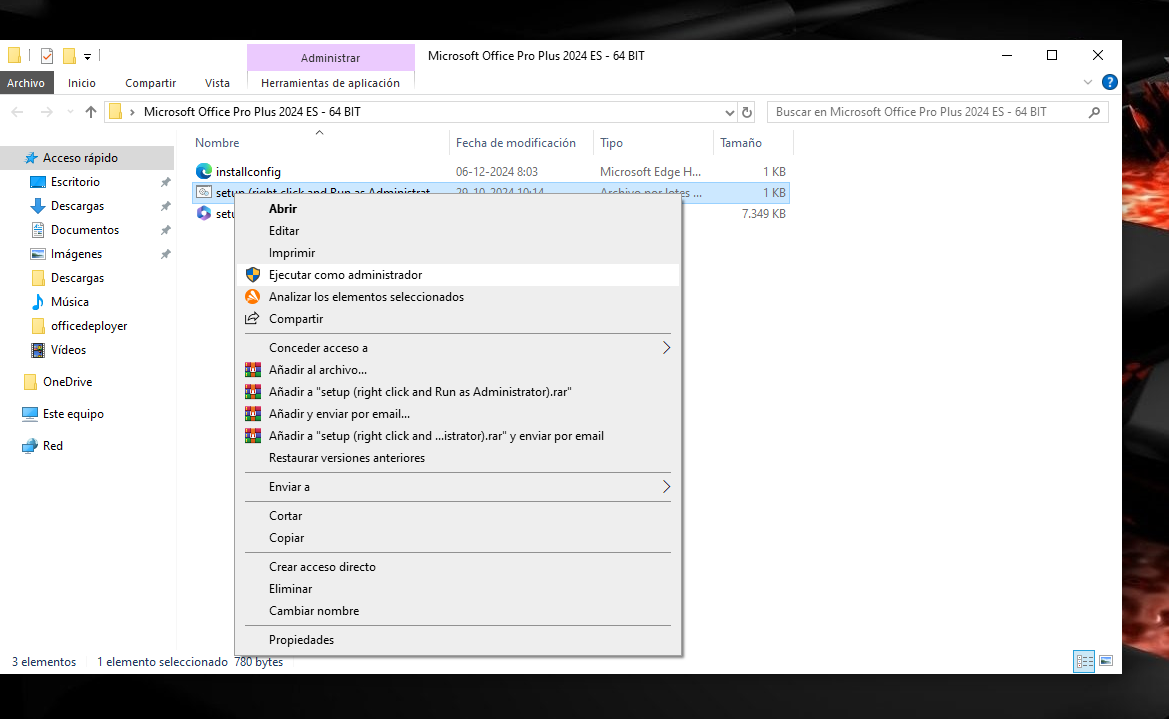Open the Archivo menu
Viewport: 1169px width, 719px height.
click(x=26, y=83)
